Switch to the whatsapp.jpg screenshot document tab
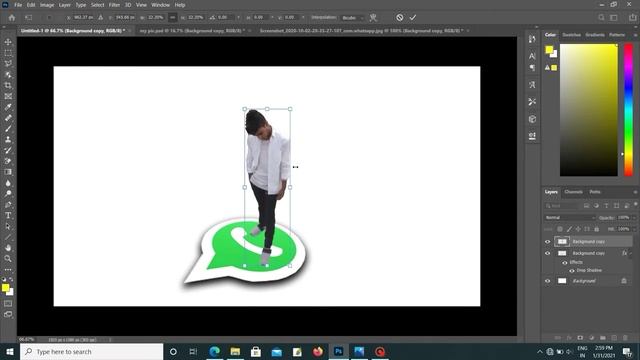 [x=362, y=31]
